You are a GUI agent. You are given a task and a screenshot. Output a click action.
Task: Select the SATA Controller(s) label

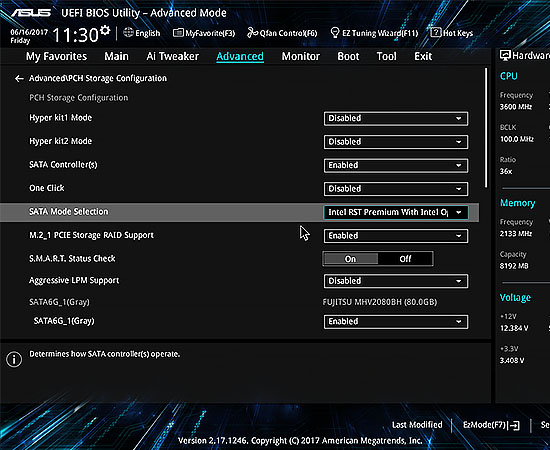point(63,165)
